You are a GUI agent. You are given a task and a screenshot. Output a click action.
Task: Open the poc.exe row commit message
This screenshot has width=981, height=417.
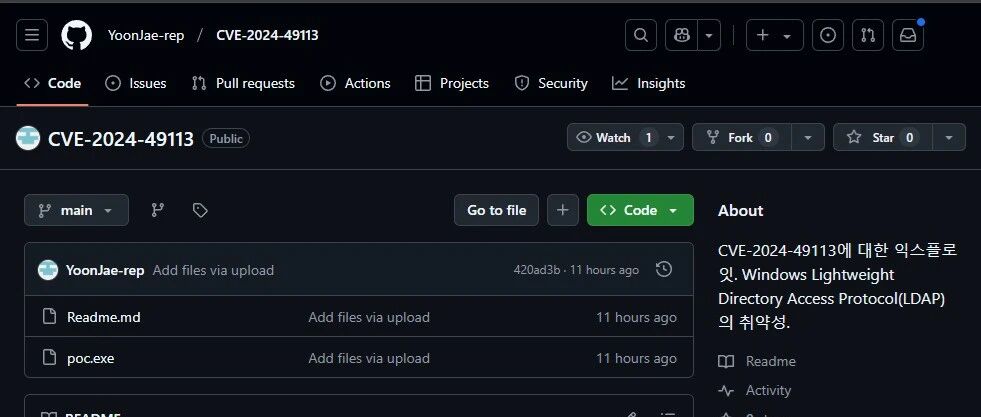click(369, 358)
